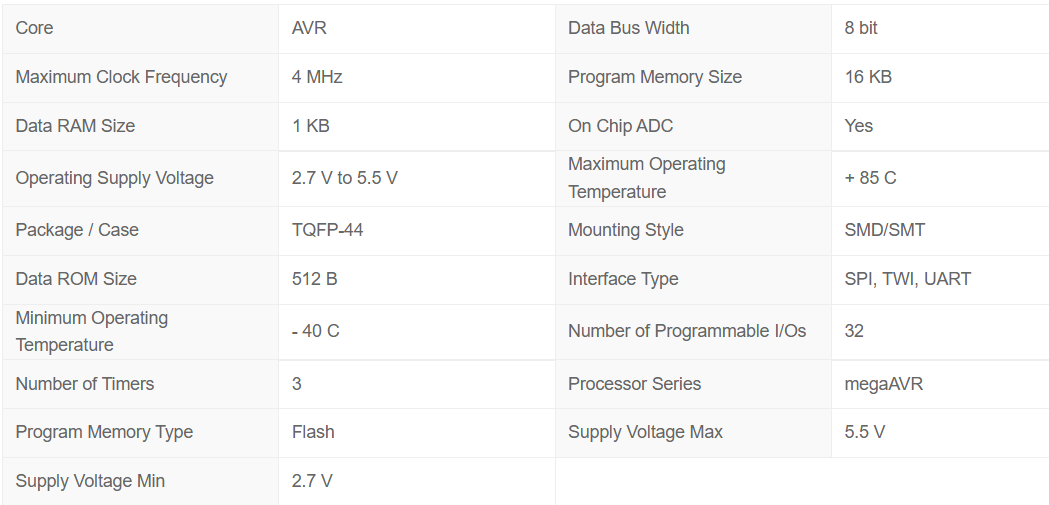1049x505 pixels.
Task: Click the SMD/SMT mounting style value
Action: coord(884,230)
